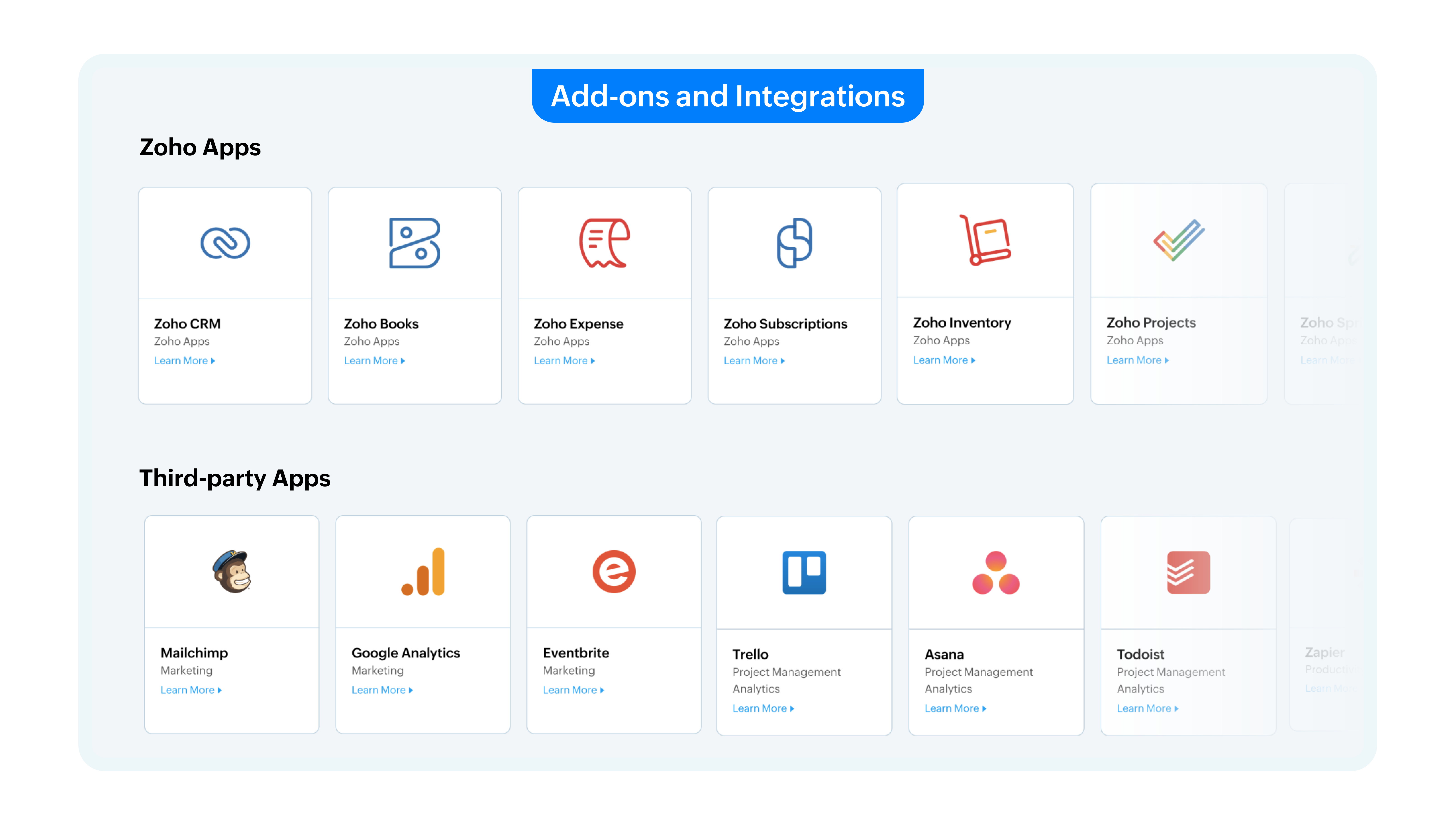Click the Google Analytics bar-chart logo
Viewport: 1456px width, 825px height.
(423, 571)
